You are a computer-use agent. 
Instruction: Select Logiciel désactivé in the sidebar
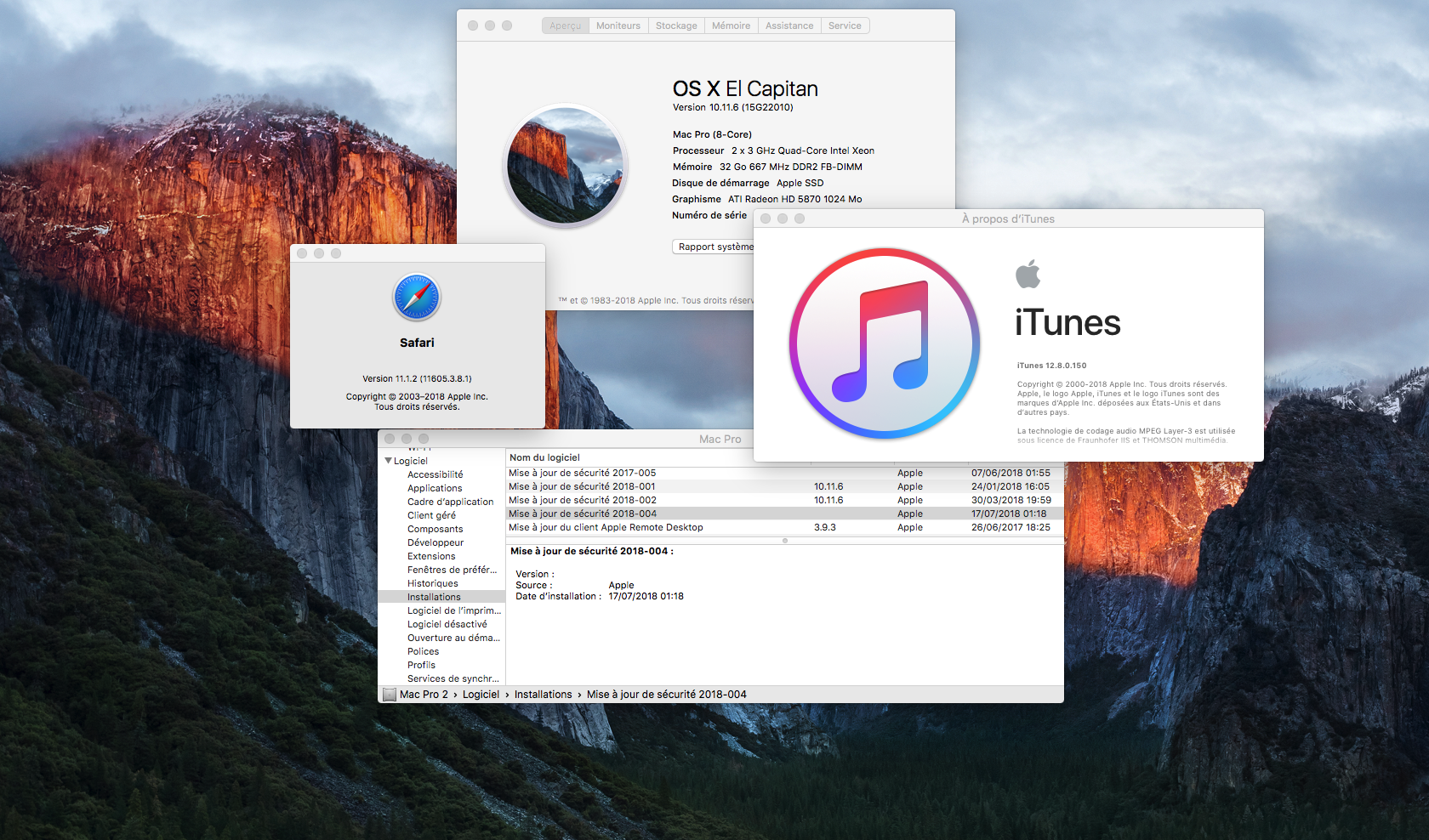coord(447,624)
